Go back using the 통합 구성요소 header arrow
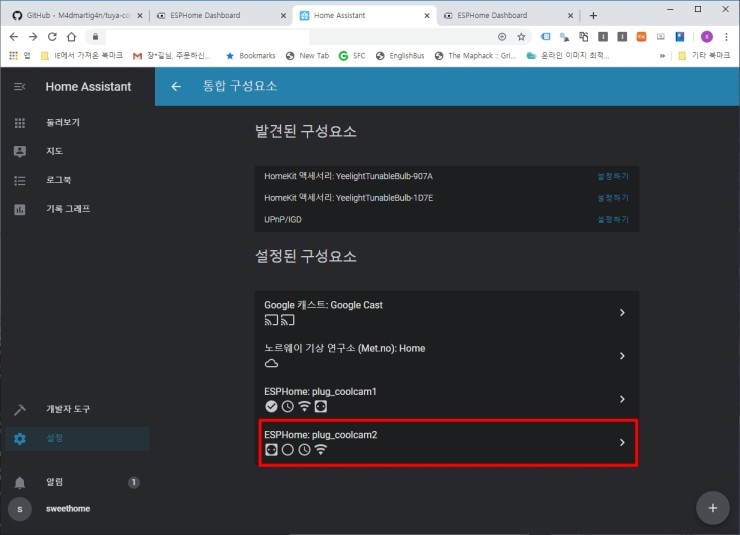 point(176,86)
